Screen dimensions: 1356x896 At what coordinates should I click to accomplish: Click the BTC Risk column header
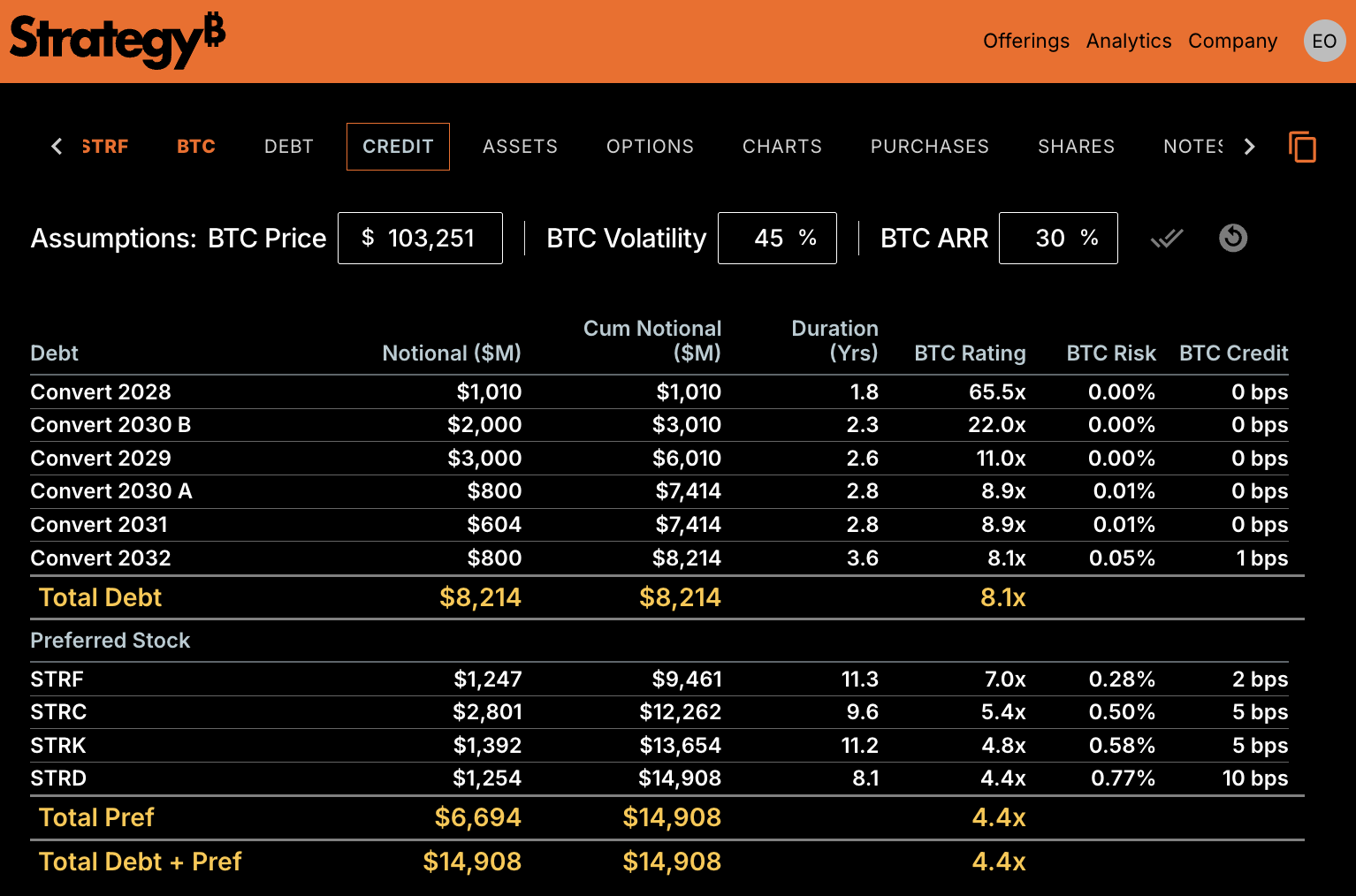1111,353
